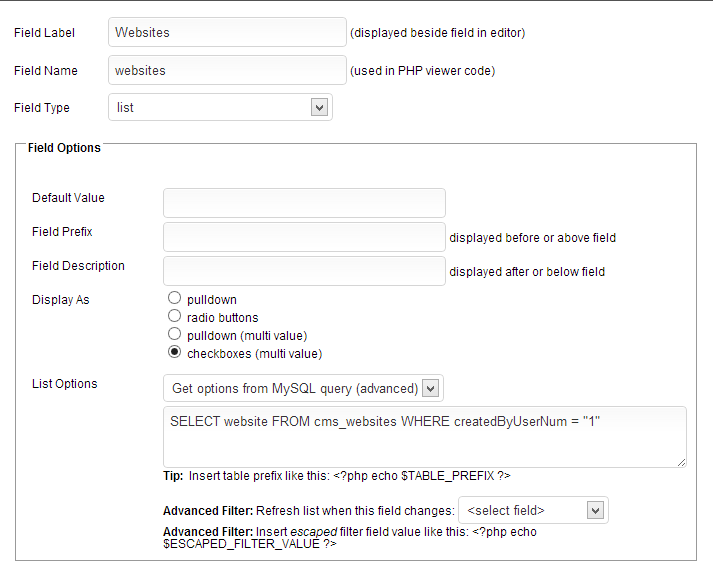Screen dimensions: 713x572
Task: Focus the Default Value text box
Action: (x=304, y=203)
